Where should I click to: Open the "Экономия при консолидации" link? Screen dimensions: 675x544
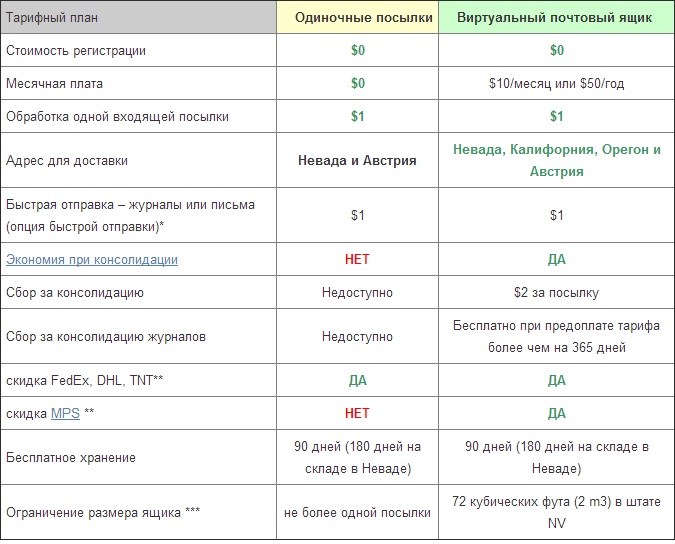92,260
